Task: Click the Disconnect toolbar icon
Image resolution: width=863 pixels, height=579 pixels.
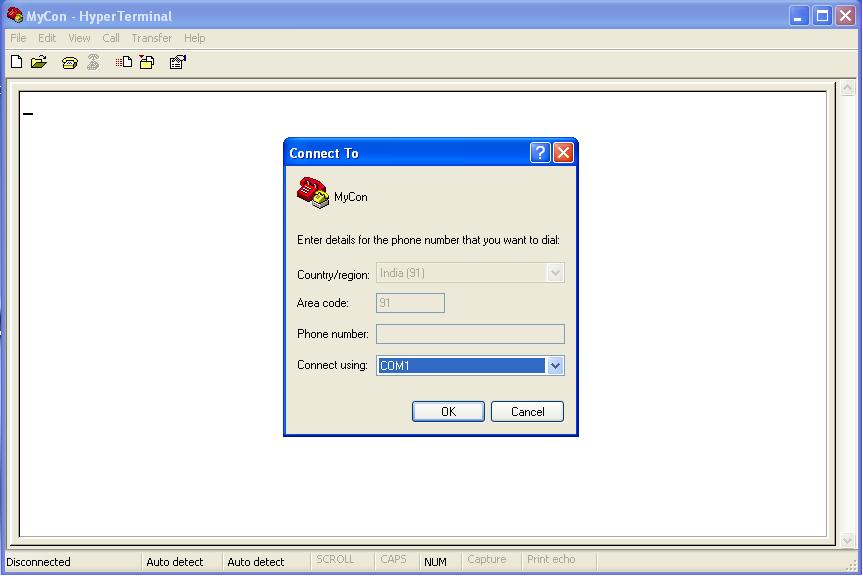Action: tap(93, 62)
